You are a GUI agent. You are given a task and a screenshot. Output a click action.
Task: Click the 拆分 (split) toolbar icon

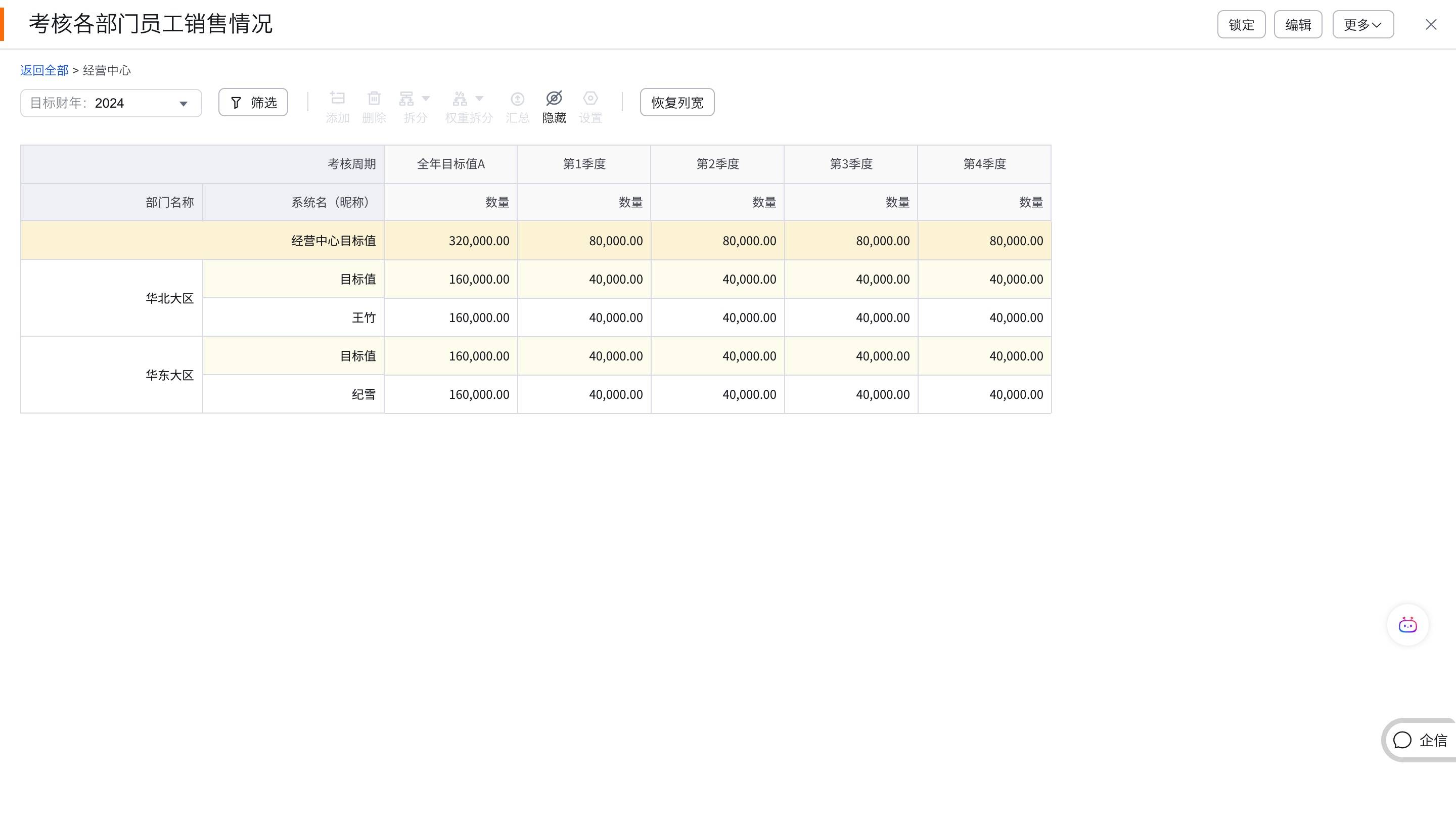(x=406, y=99)
